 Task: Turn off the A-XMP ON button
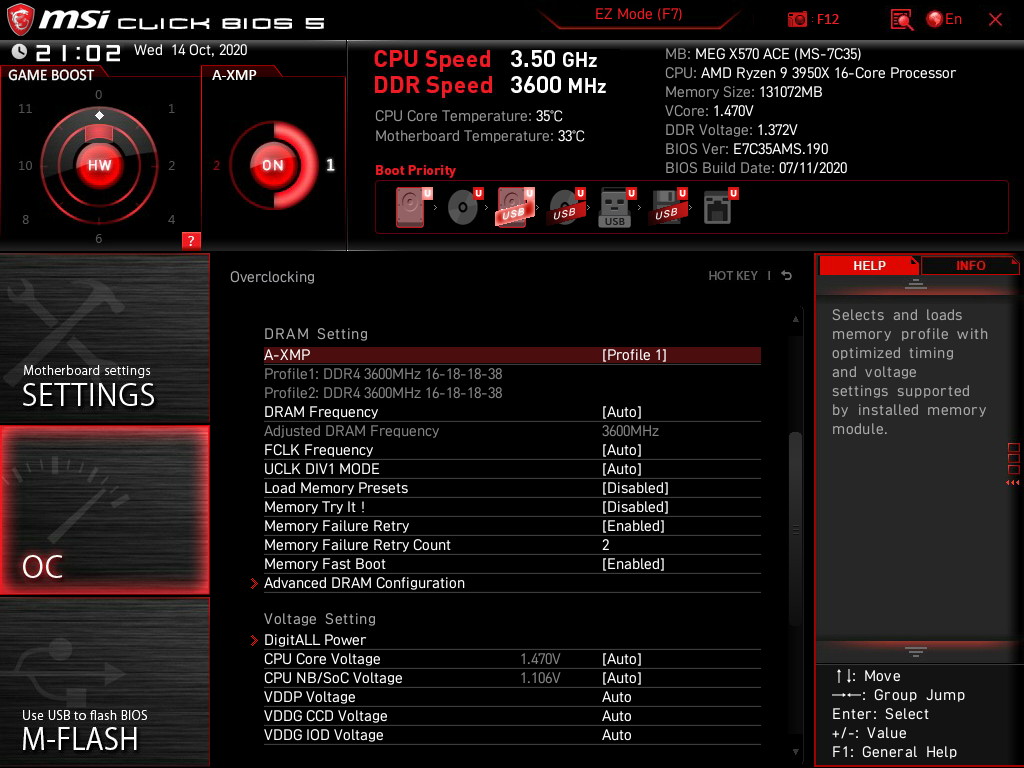click(x=273, y=165)
